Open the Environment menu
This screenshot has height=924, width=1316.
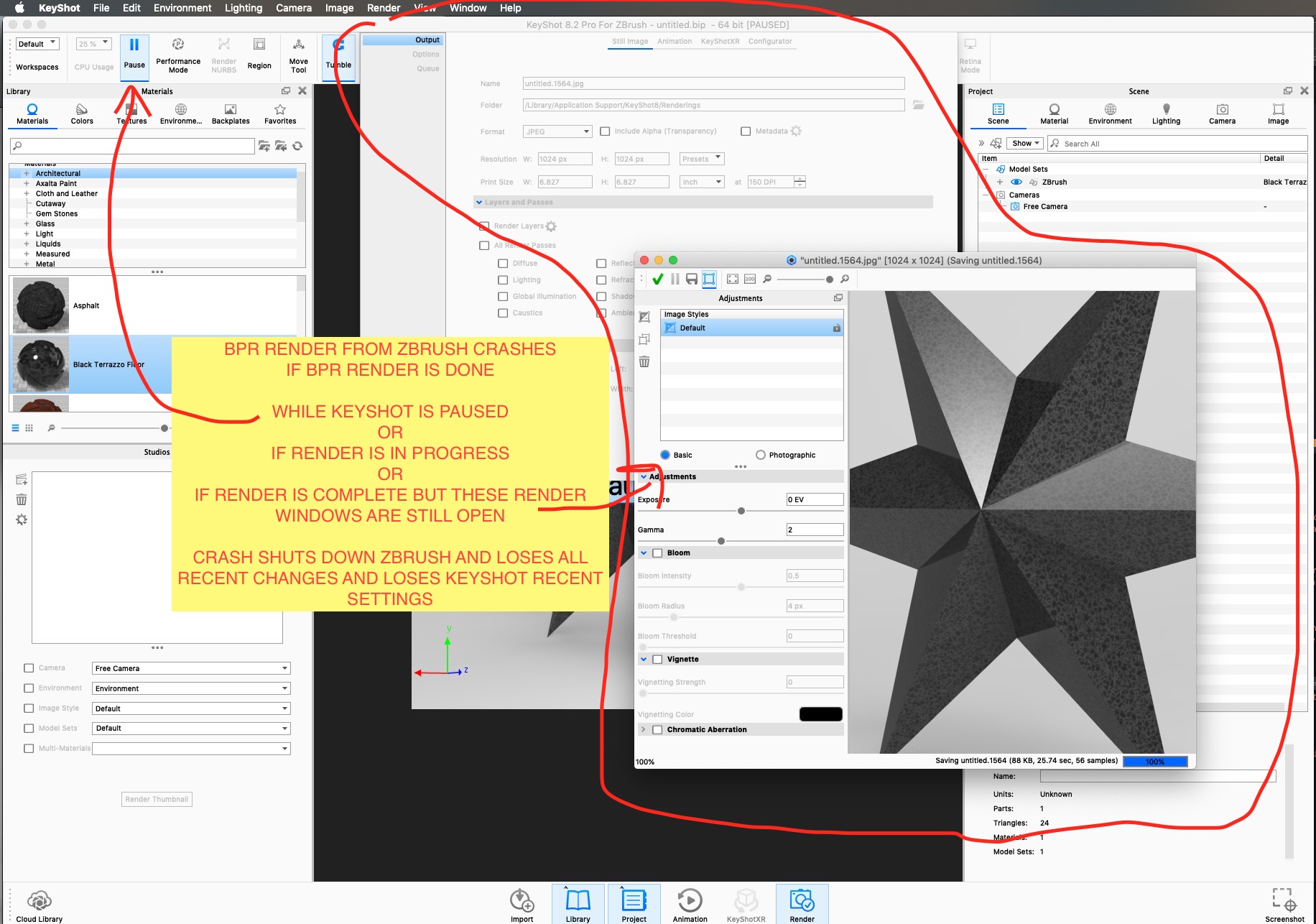coord(182,8)
